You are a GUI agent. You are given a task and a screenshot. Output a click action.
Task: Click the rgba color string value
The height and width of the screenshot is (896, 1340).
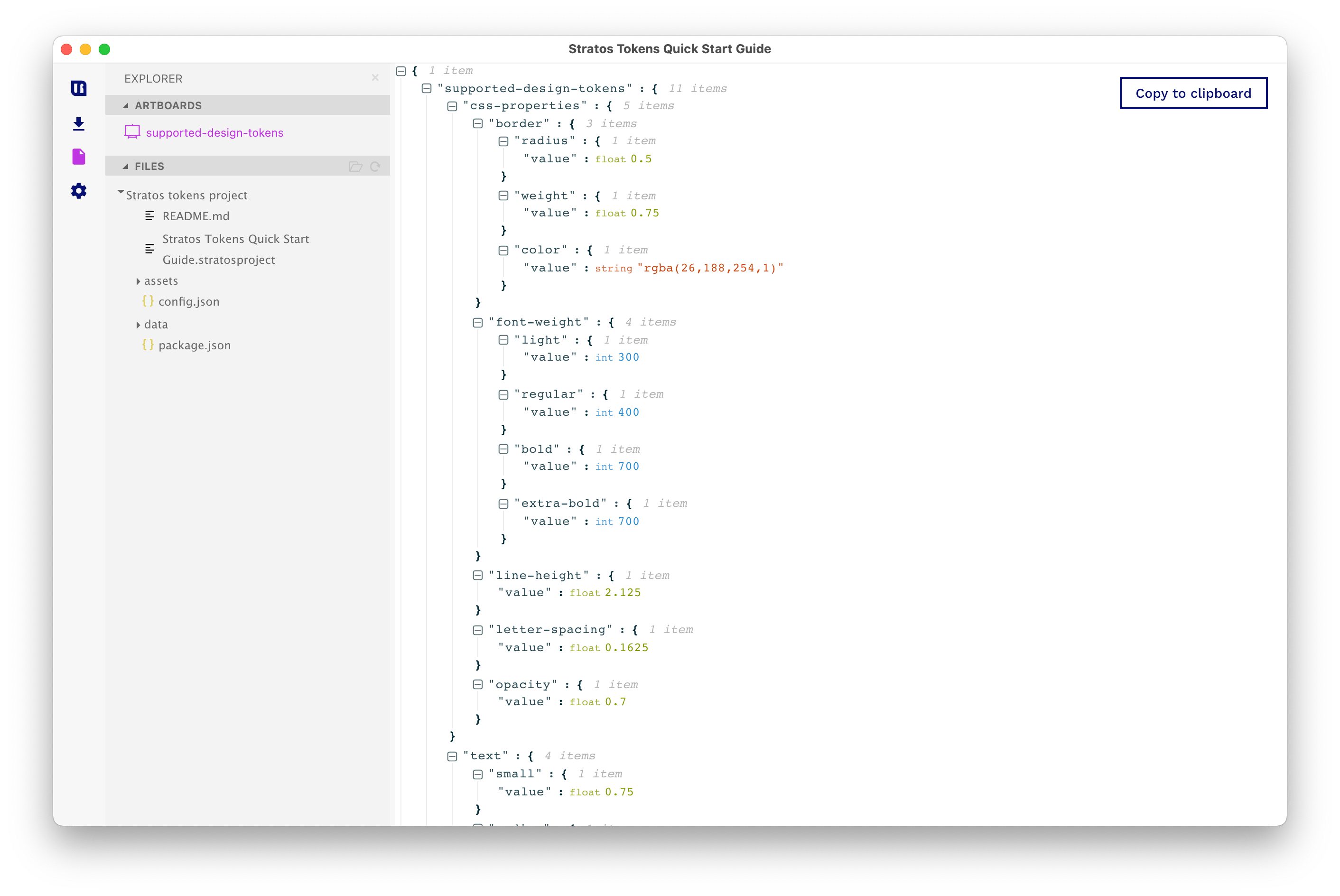tap(710, 268)
